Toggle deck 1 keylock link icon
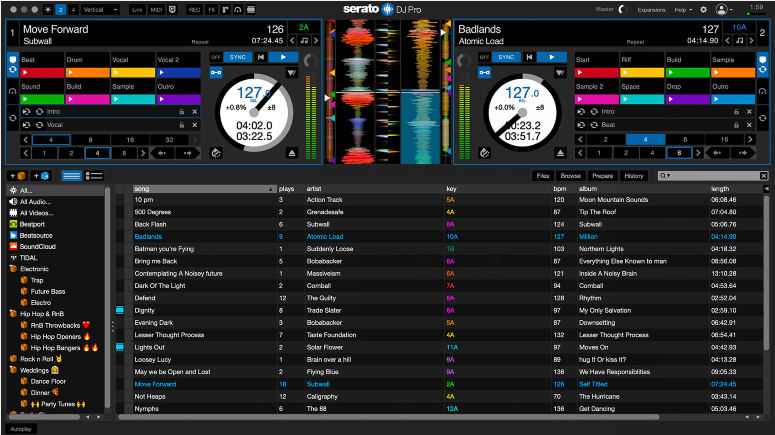The image size is (775, 435). 216,73
